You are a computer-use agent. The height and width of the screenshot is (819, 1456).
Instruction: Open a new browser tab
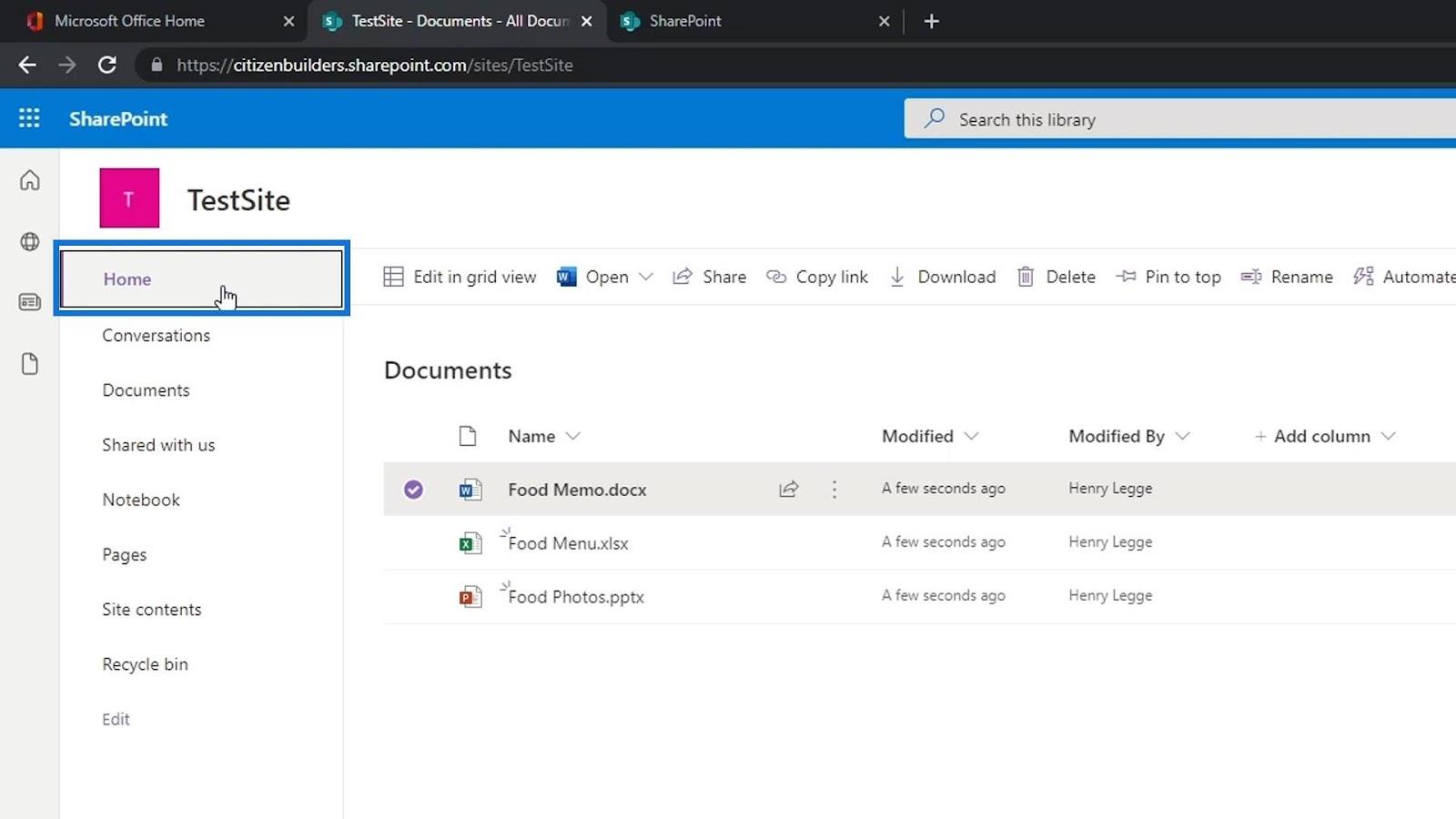(x=931, y=21)
